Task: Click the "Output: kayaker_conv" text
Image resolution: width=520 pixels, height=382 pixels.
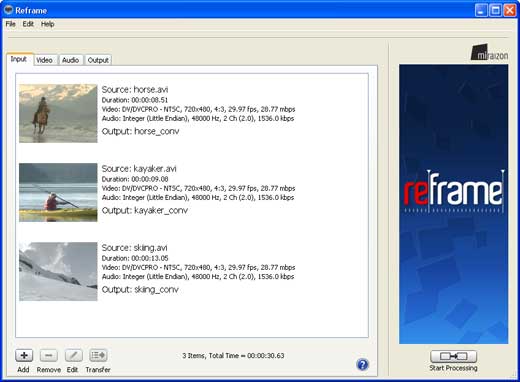Action: click(145, 210)
